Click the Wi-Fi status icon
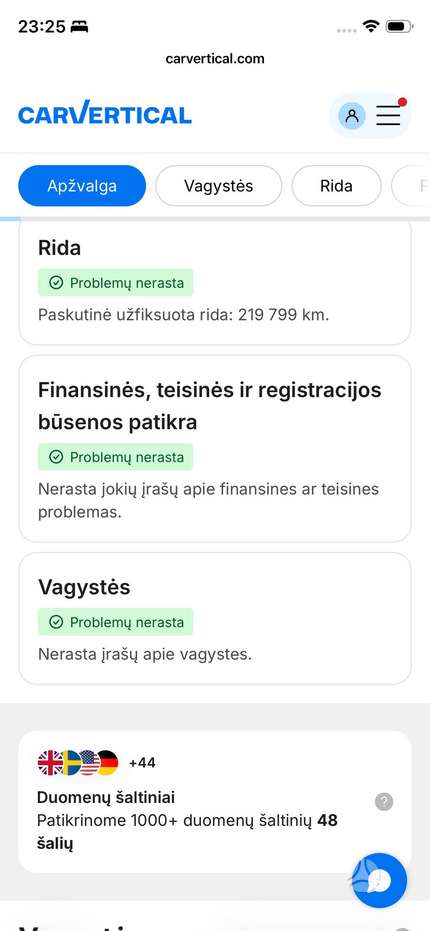Image resolution: width=430 pixels, height=931 pixels. (371, 26)
